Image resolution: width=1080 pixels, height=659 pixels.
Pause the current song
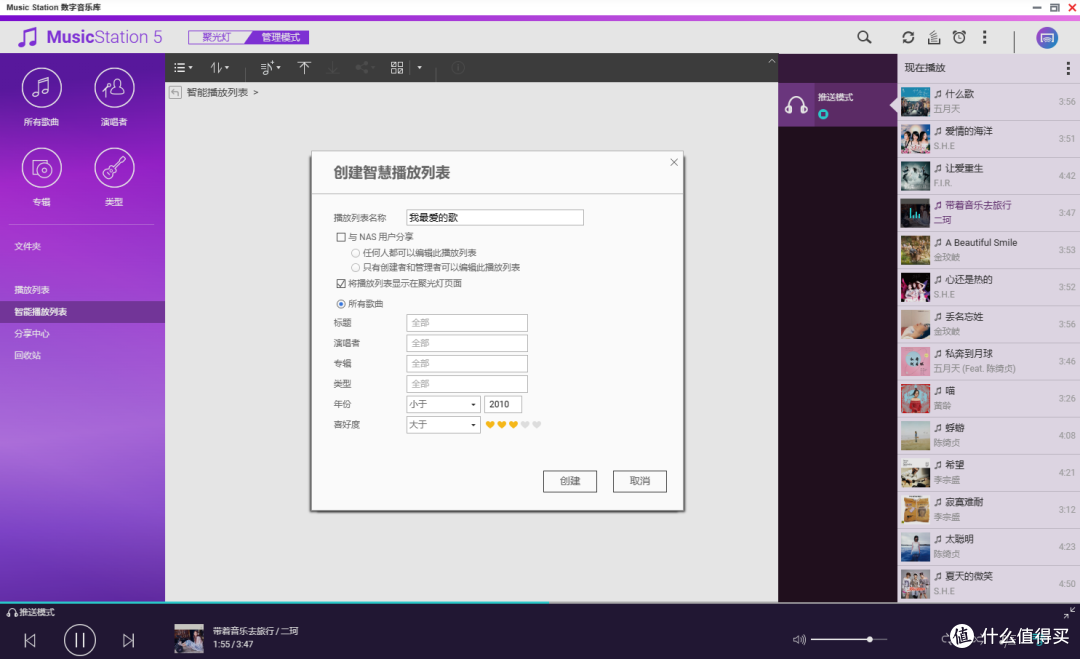tap(79, 640)
